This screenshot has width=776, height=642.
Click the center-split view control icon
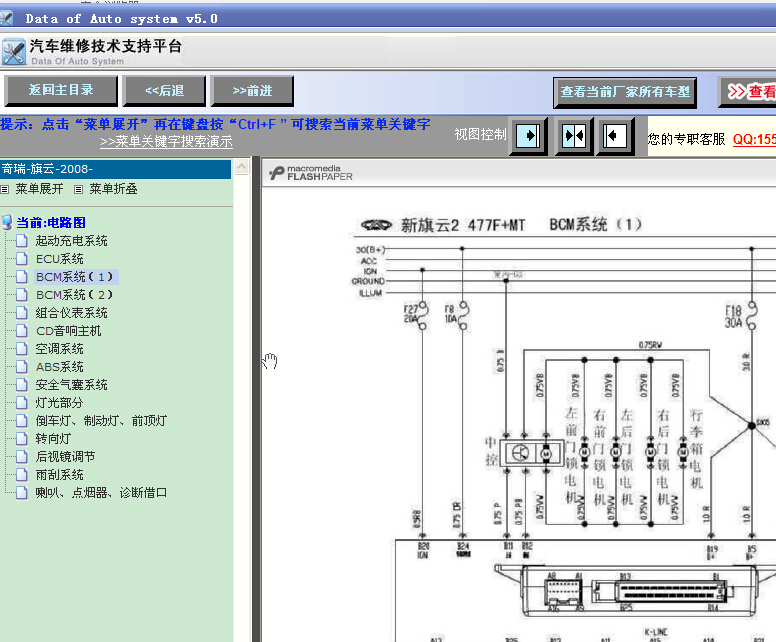574,136
